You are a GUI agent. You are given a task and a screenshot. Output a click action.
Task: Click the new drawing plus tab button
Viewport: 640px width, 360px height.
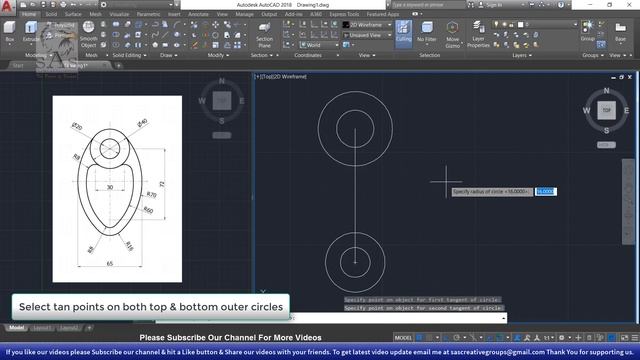[x=118, y=65]
